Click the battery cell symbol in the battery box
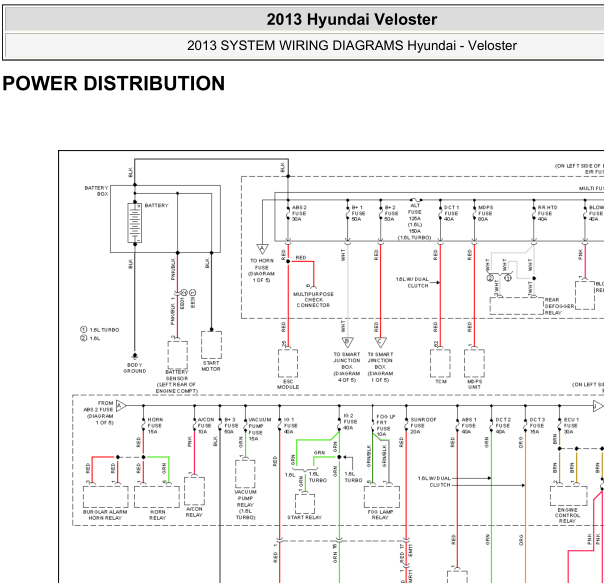The height and width of the screenshot is (583, 604). [x=134, y=223]
